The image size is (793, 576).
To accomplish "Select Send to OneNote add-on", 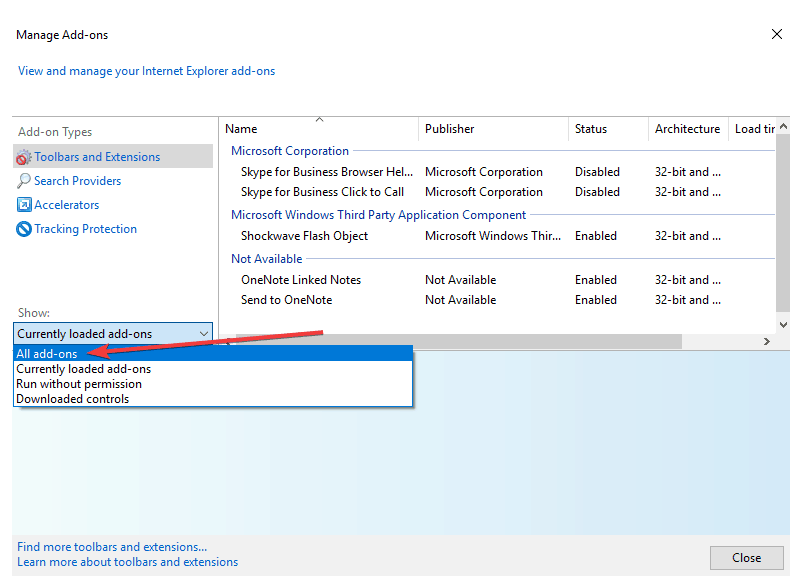I will click(x=498, y=300).
